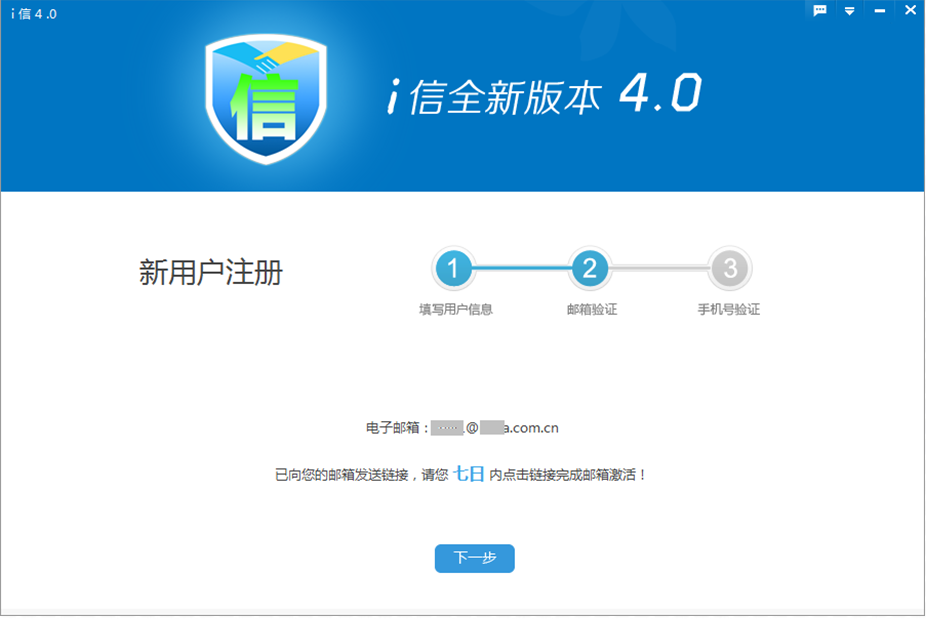Image resolution: width=926 pixels, height=619 pixels.
Task: Click the 下一步 button
Action: click(474, 558)
